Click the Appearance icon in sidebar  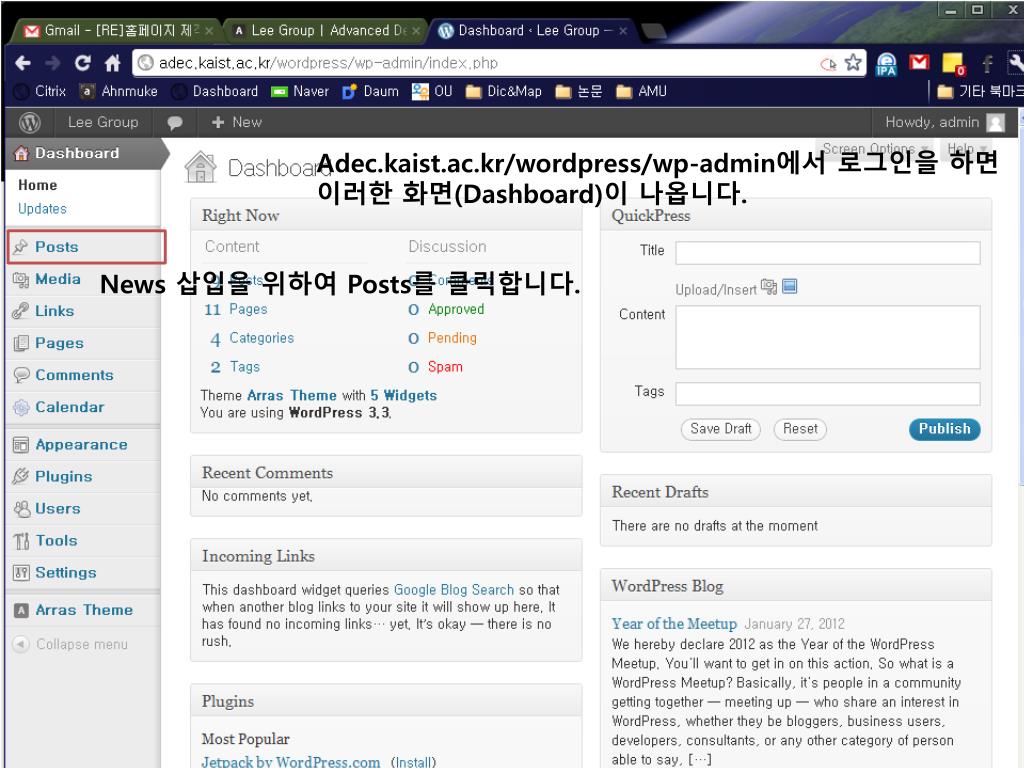click(21, 445)
